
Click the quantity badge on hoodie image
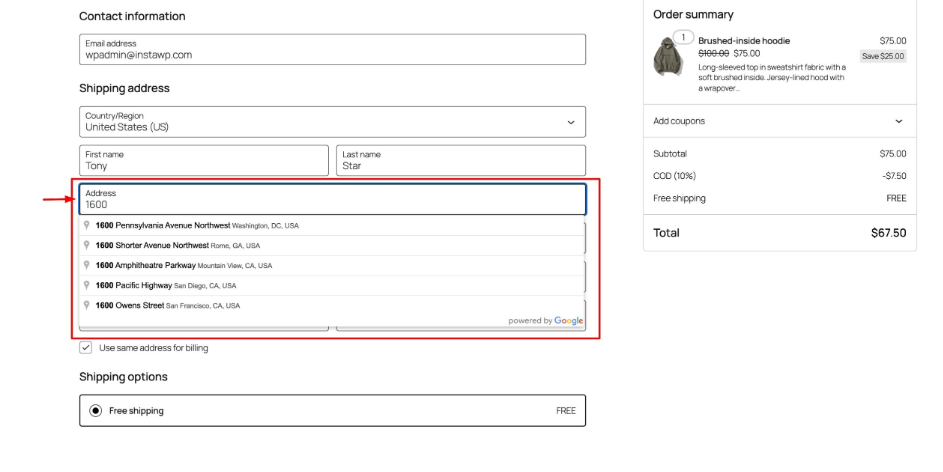click(x=683, y=37)
